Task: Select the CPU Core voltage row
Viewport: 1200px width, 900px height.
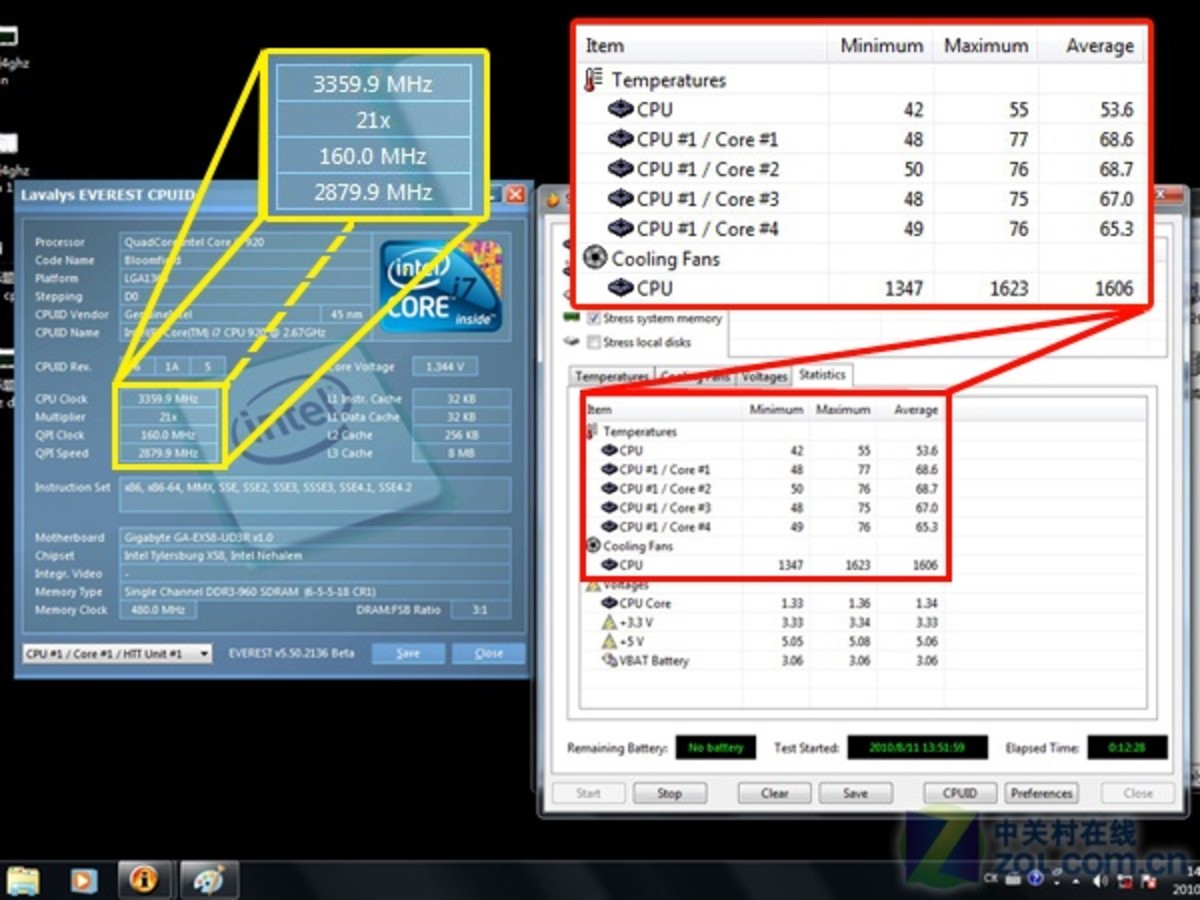Action: tap(765, 603)
